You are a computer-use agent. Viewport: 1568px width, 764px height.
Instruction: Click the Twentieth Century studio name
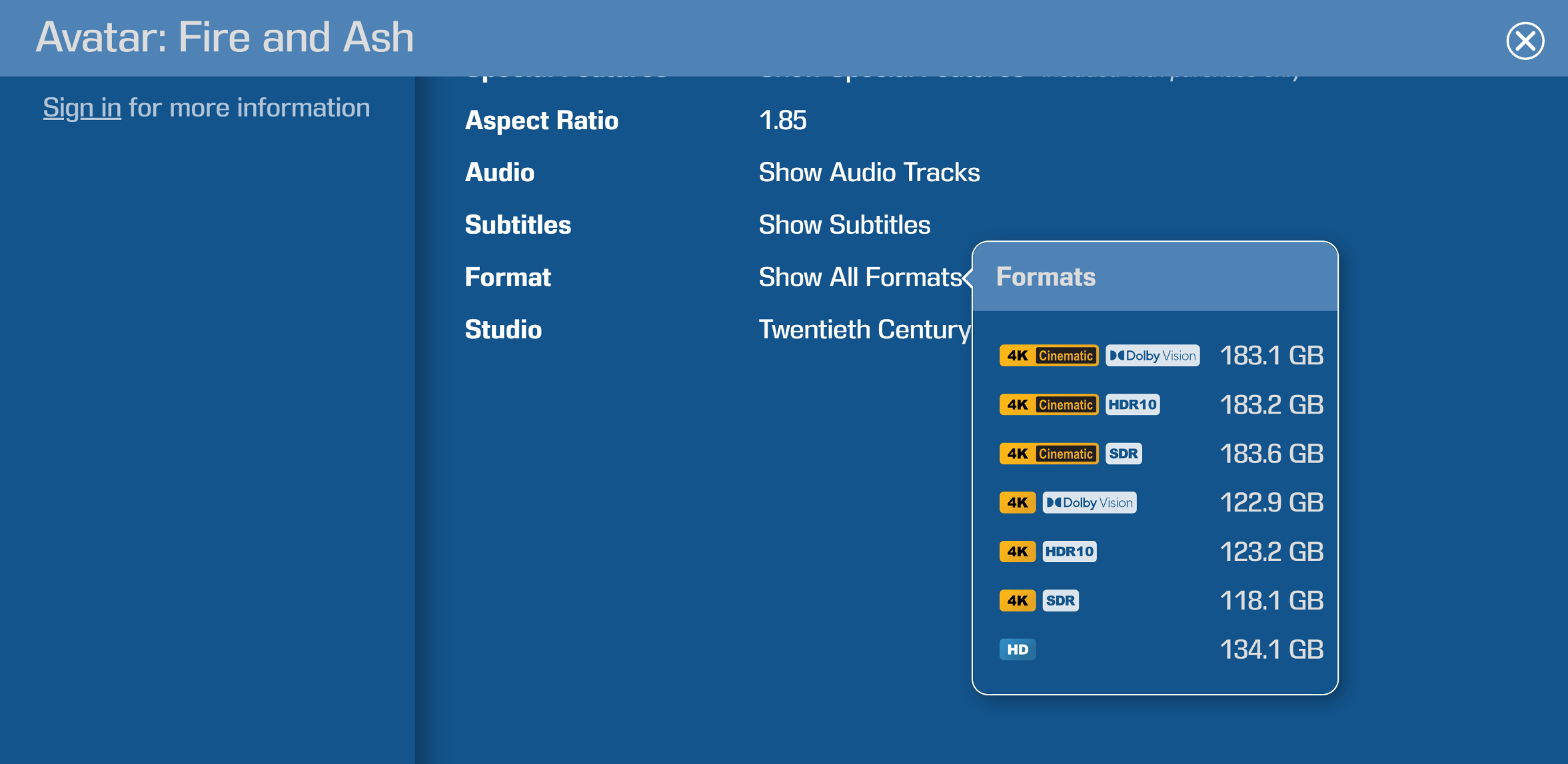[x=865, y=330]
